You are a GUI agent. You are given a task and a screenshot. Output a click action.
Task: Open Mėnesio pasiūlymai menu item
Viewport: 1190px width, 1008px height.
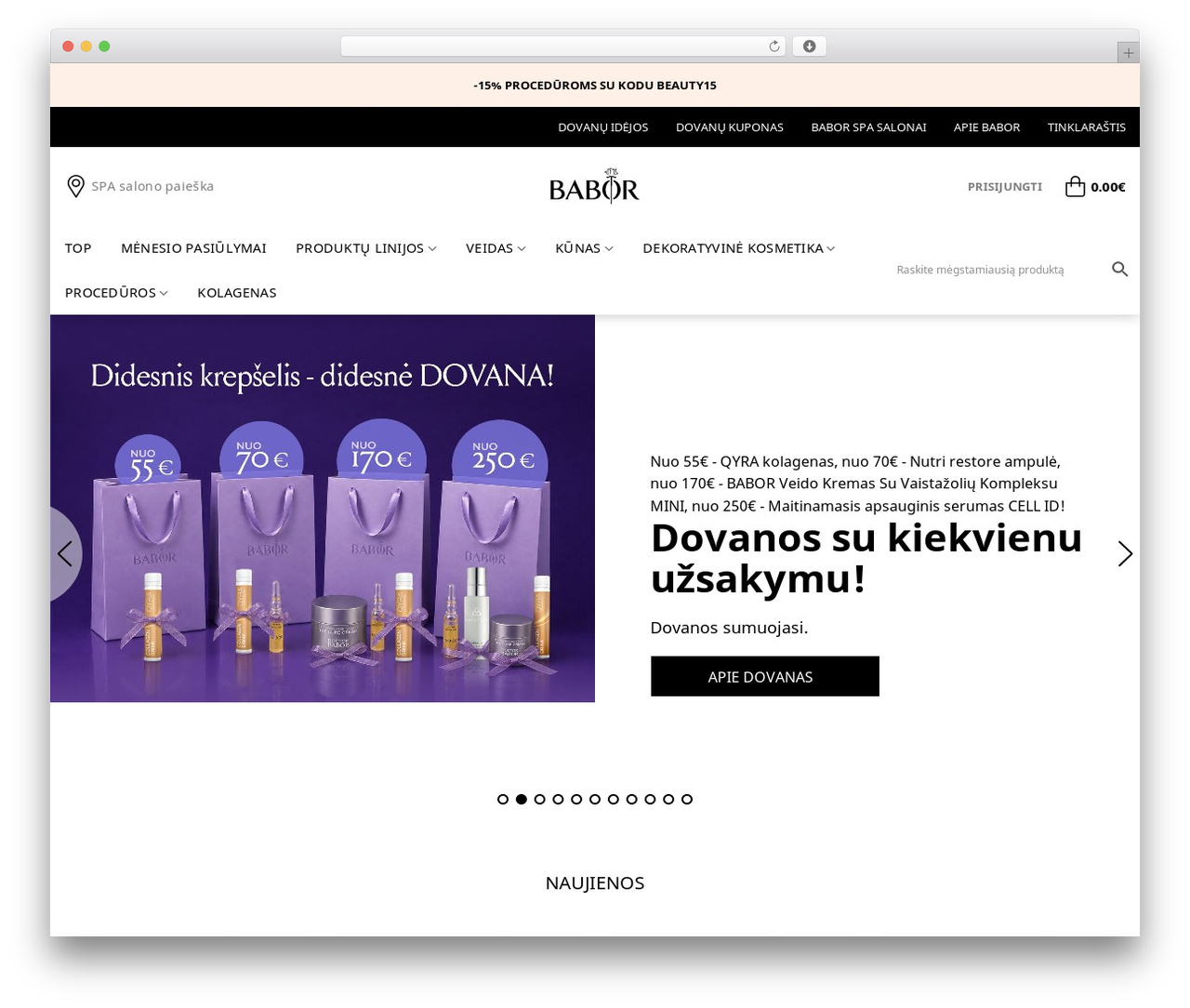point(193,248)
